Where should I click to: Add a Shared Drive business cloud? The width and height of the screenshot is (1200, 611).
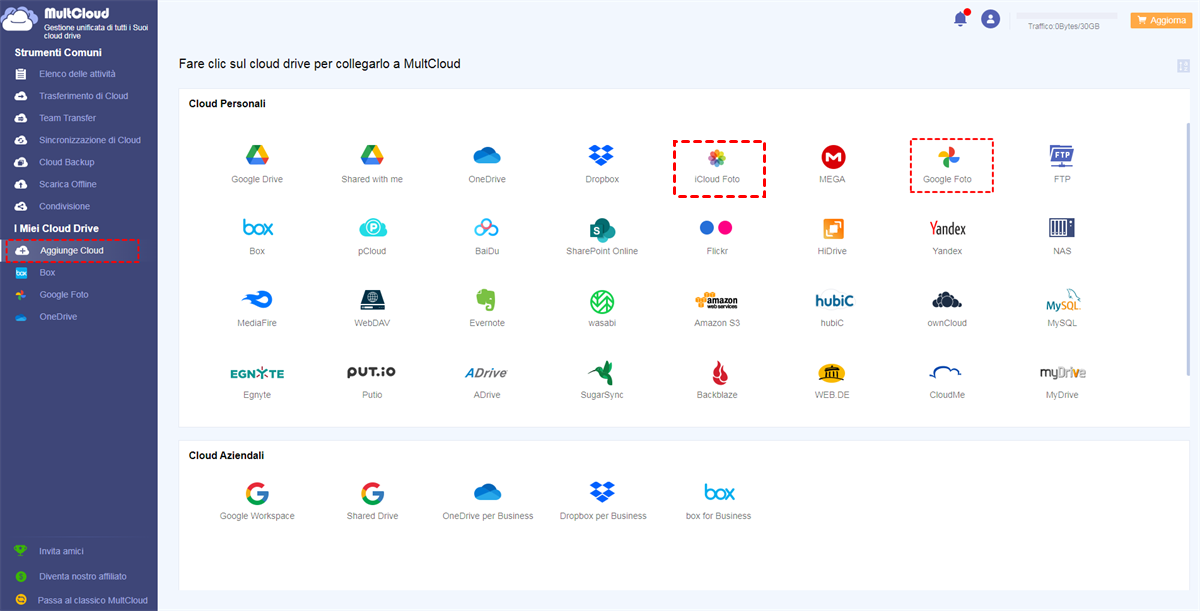click(x=372, y=493)
